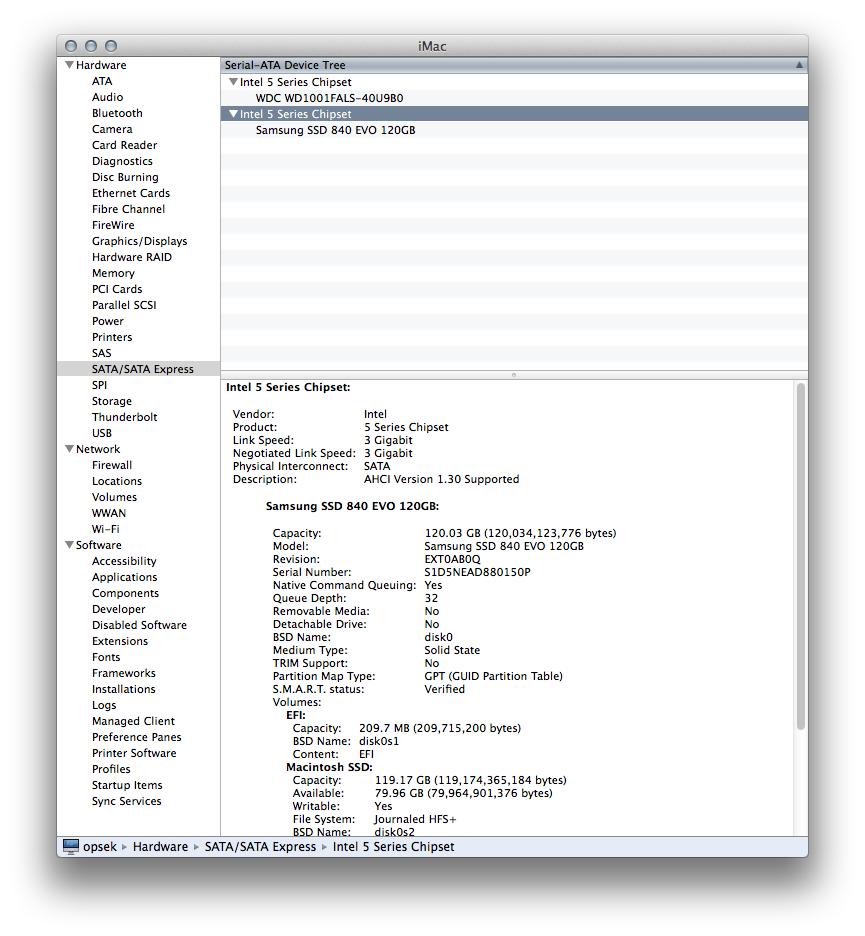Select Wi-Fi in the sidebar
Viewport: 865px width, 936px height.
pyautogui.click(x=106, y=529)
